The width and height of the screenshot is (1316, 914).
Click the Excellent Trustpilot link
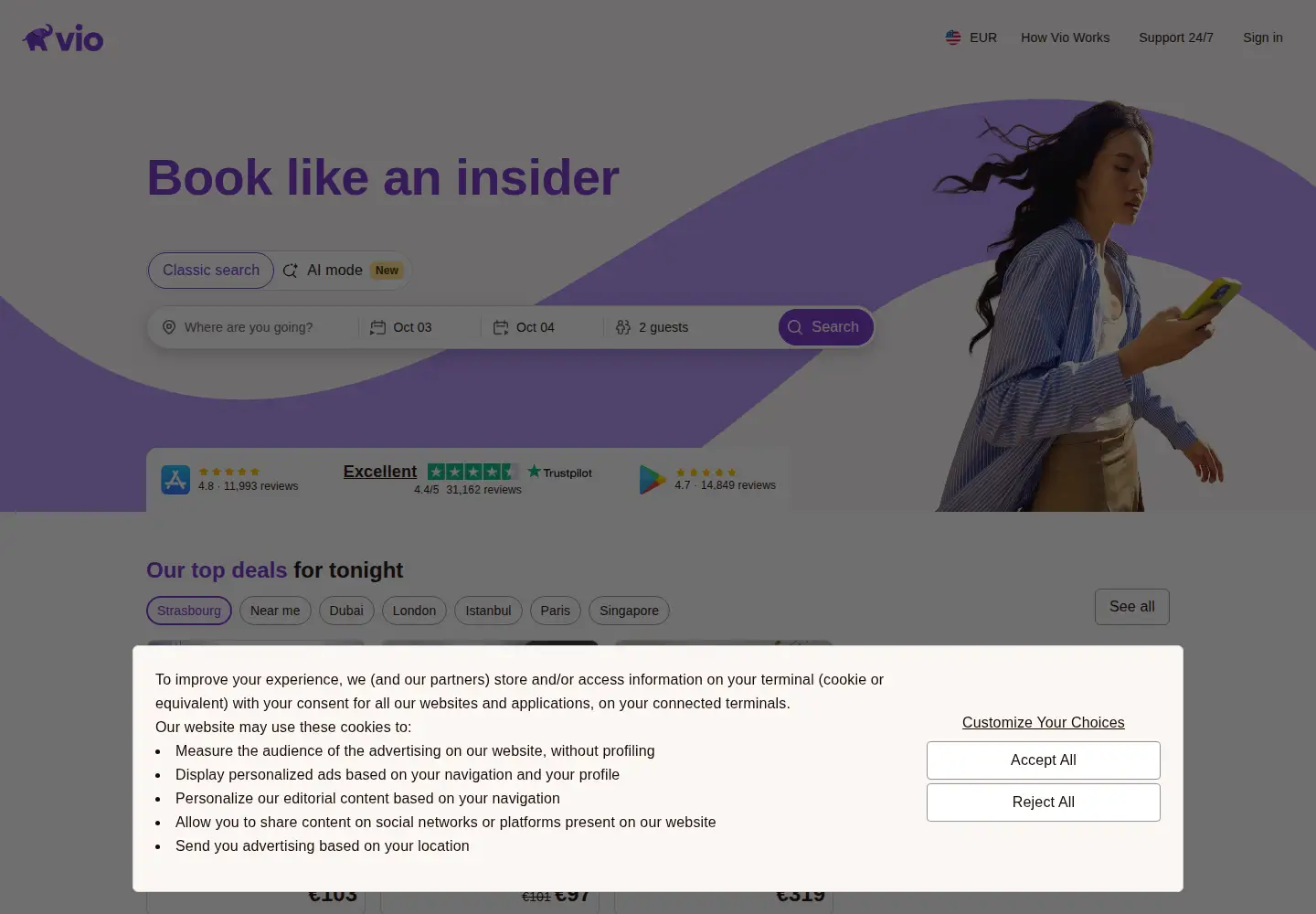(380, 472)
